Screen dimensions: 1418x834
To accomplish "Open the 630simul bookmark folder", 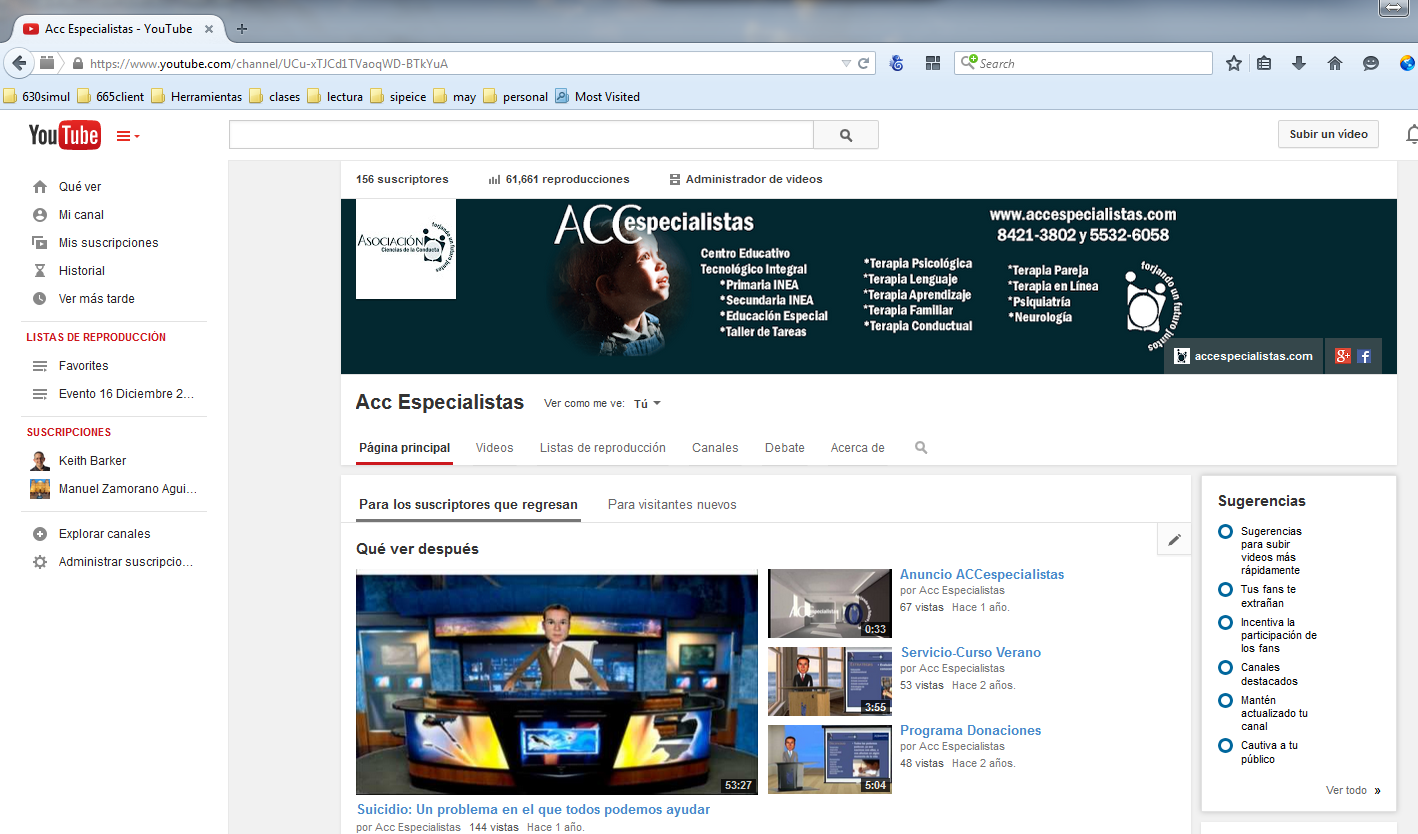I will (37, 97).
